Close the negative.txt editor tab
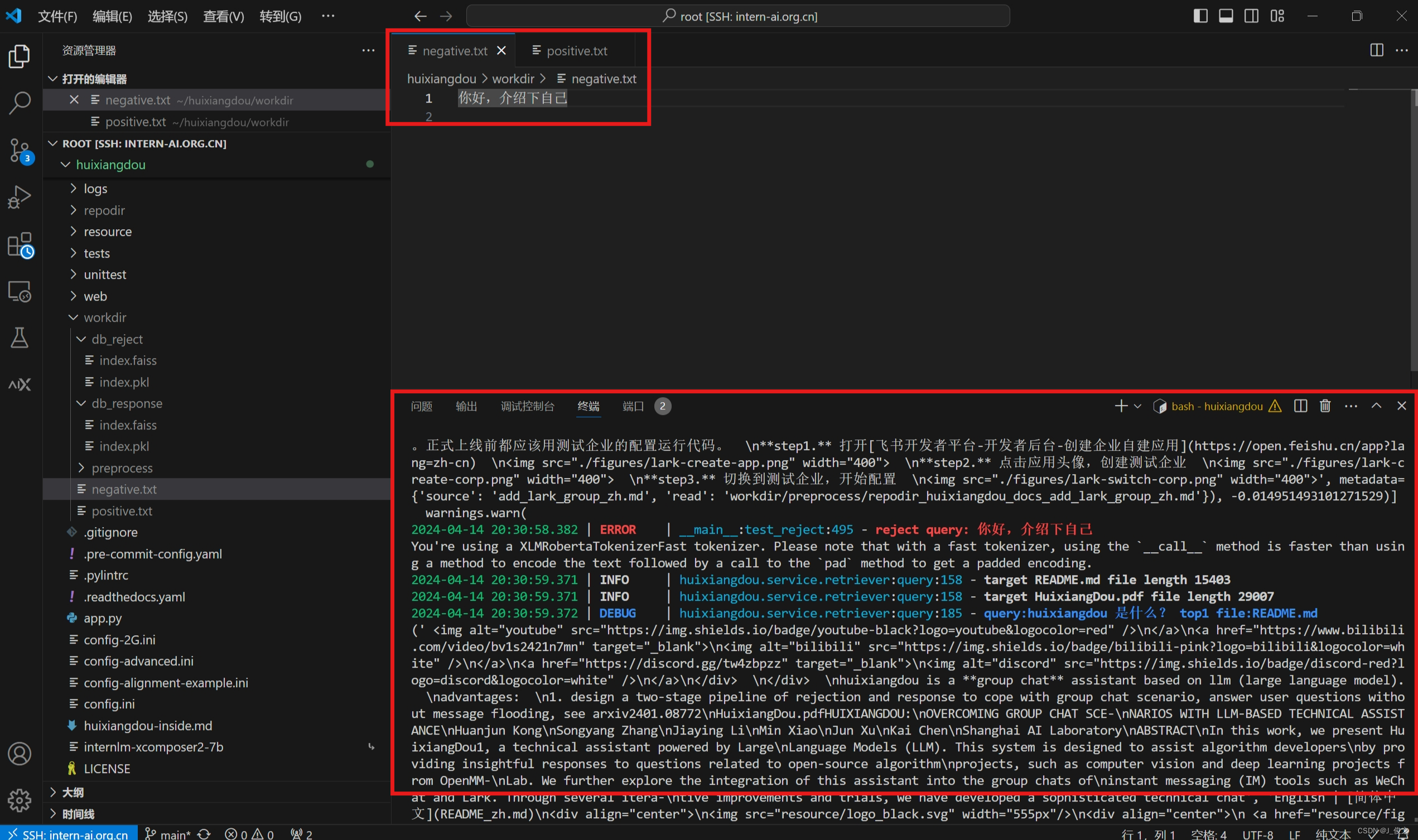This screenshot has height=840, width=1418. point(501,51)
